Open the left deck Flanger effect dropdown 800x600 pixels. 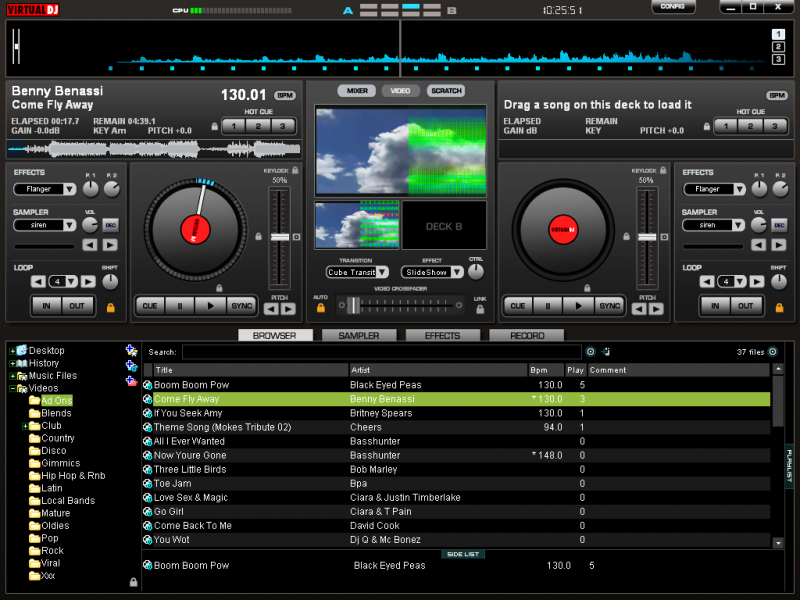(70, 189)
